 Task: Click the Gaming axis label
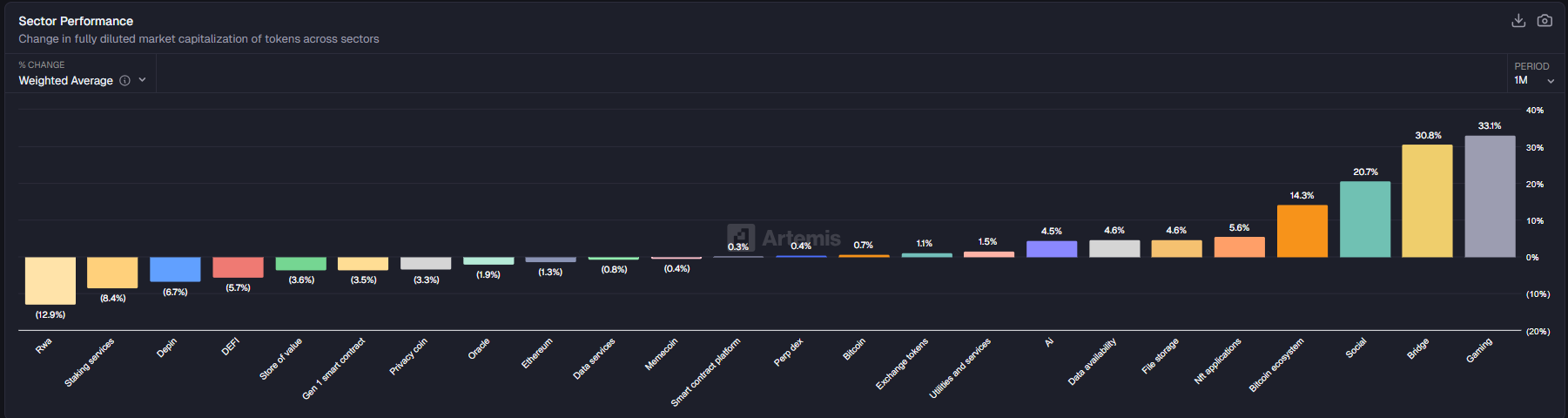pos(1479,350)
